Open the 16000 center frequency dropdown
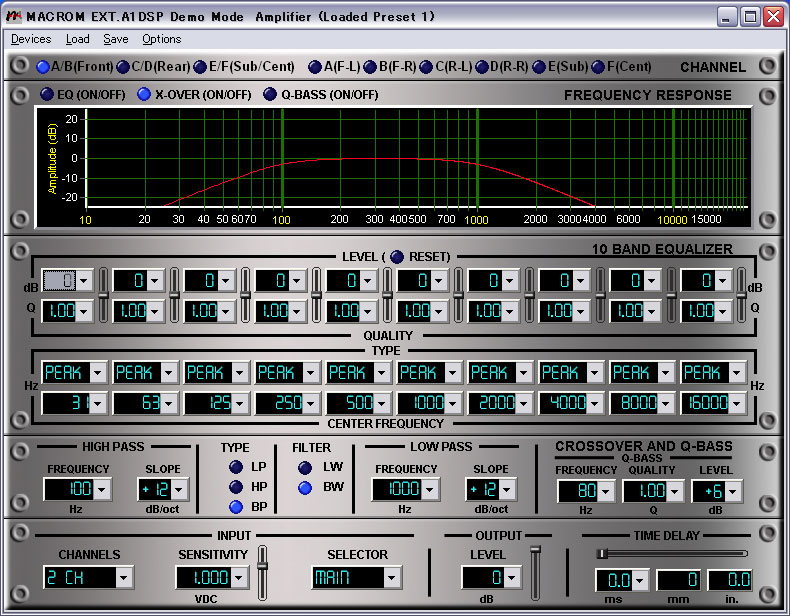790x616 pixels. (737, 403)
